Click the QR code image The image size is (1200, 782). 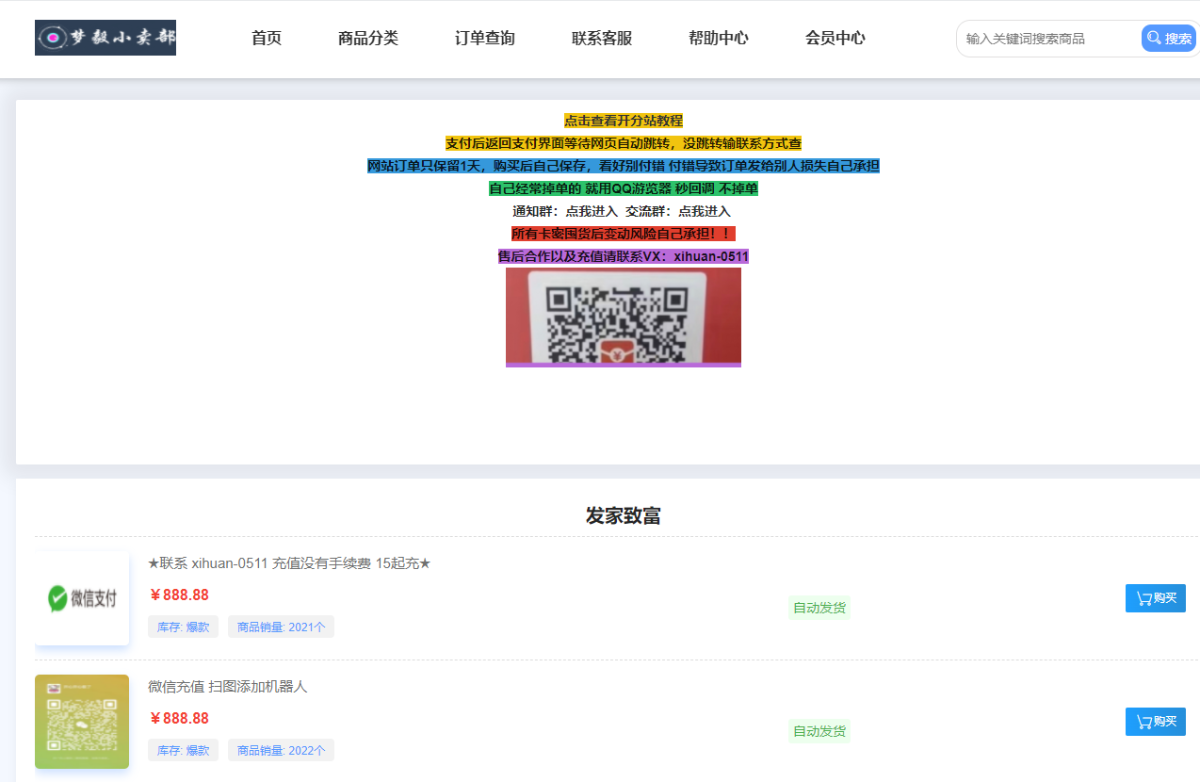(623, 316)
